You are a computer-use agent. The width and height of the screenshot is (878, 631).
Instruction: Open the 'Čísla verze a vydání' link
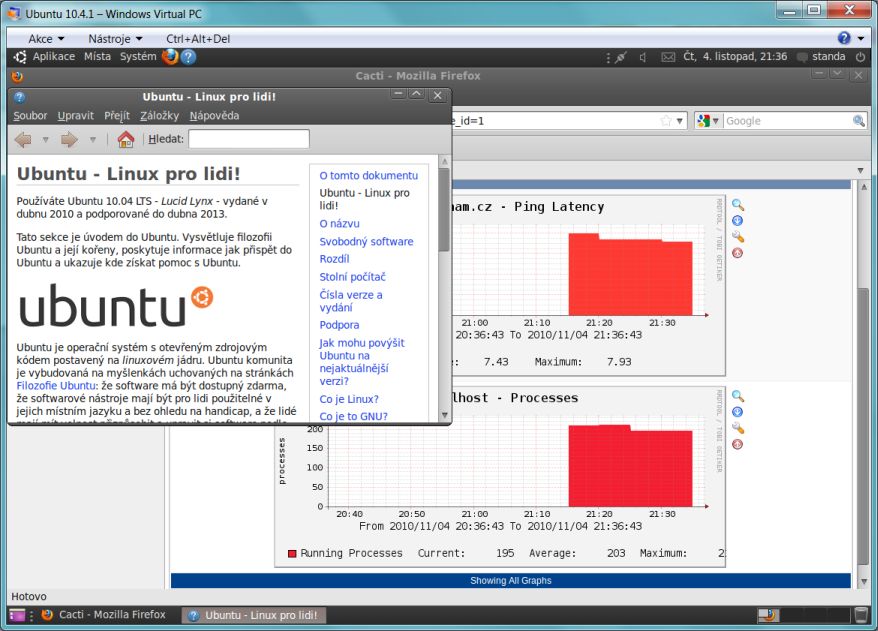click(351, 301)
